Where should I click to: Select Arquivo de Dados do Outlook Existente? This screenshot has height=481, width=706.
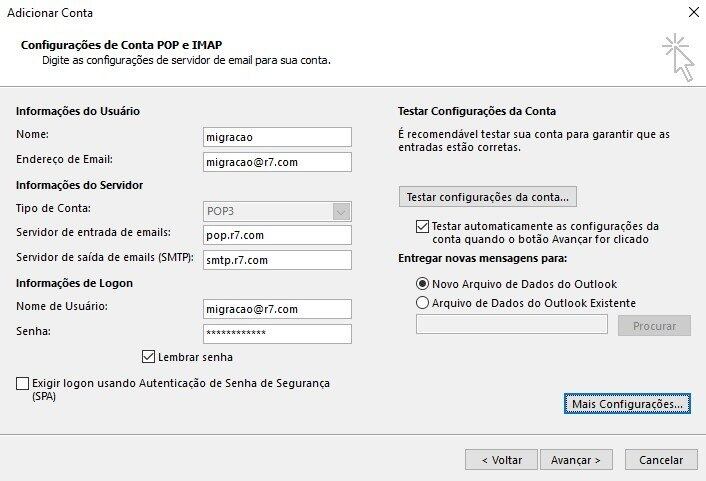coord(422,303)
